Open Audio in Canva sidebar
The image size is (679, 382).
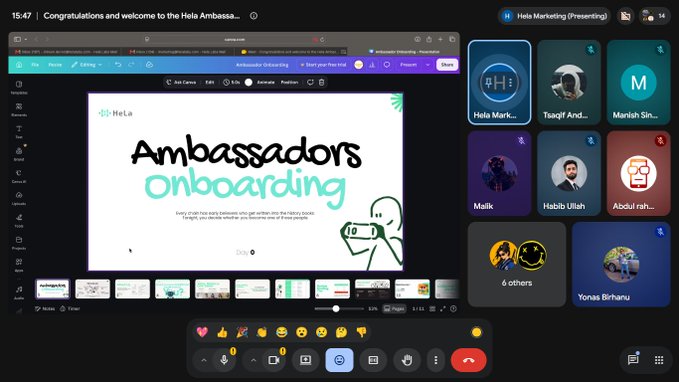(19, 292)
